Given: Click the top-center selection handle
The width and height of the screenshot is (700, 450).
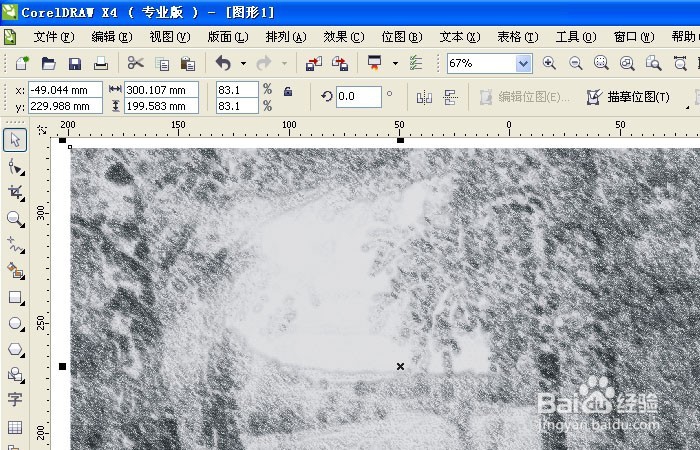Looking at the screenshot, I should pyautogui.click(x=400, y=140).
